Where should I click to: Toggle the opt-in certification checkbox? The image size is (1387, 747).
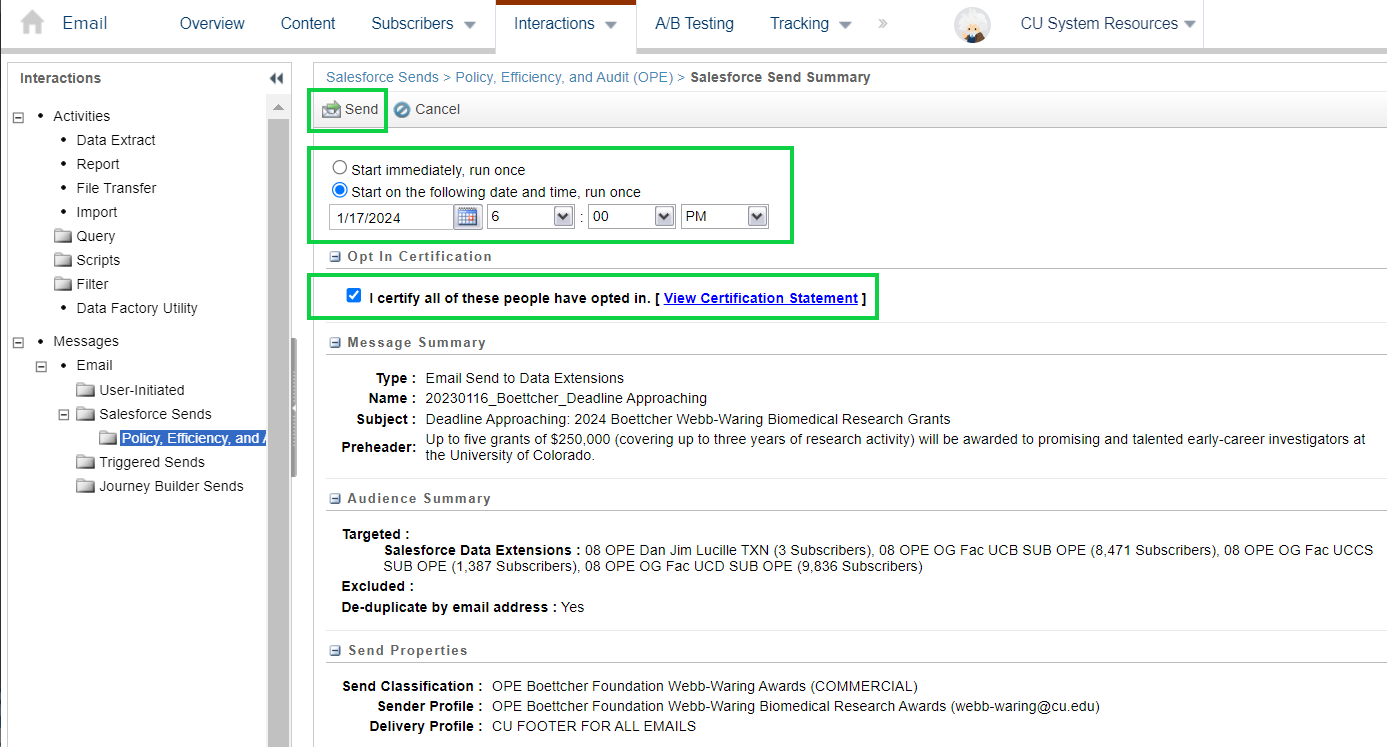pyautogui.click(x=353, y=296)
